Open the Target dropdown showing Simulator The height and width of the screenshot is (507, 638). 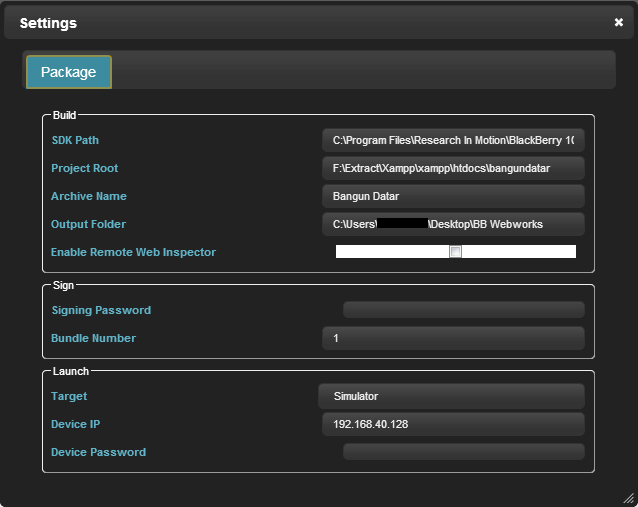(452, 396)
